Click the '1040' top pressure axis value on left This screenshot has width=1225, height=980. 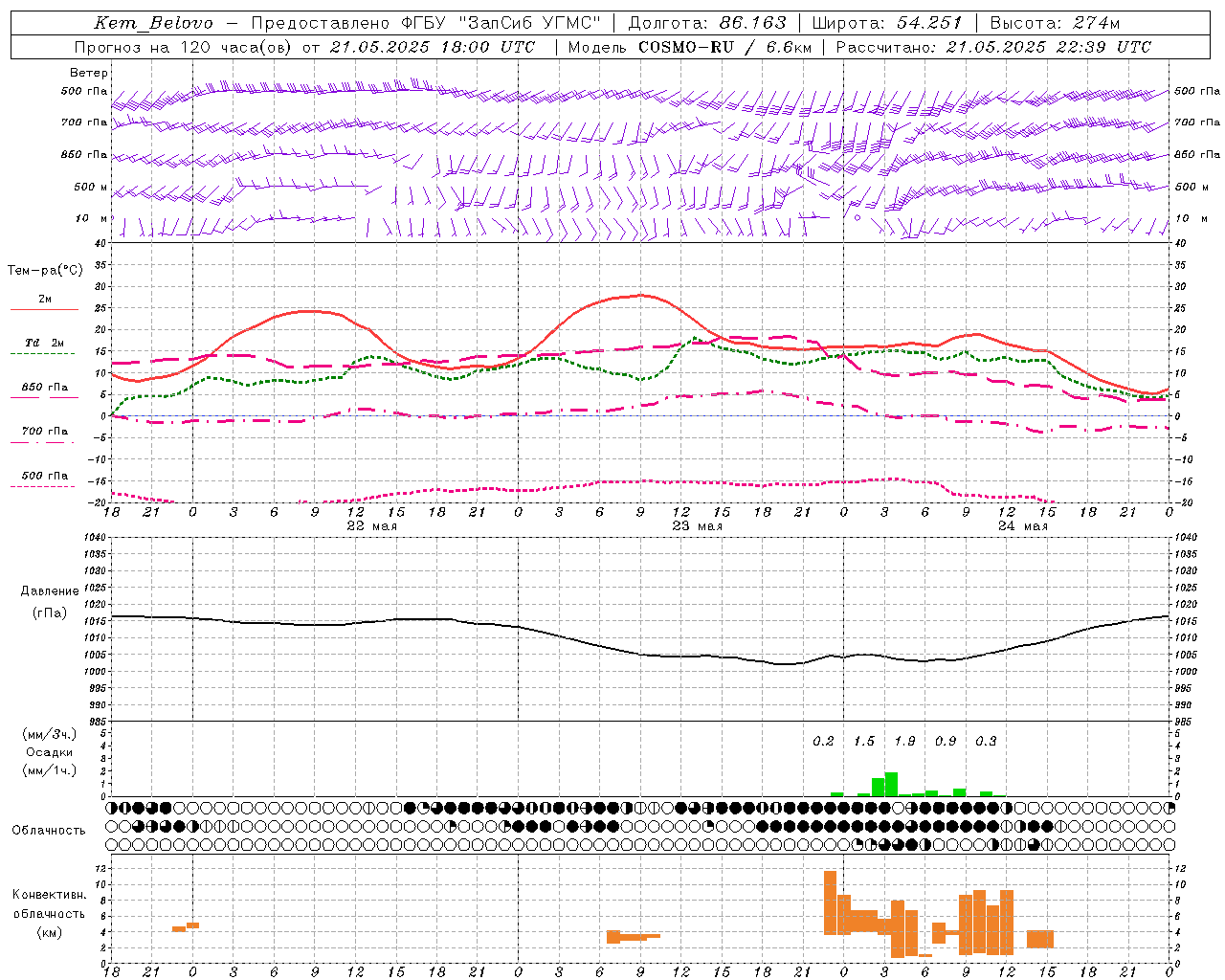(94, 538)
